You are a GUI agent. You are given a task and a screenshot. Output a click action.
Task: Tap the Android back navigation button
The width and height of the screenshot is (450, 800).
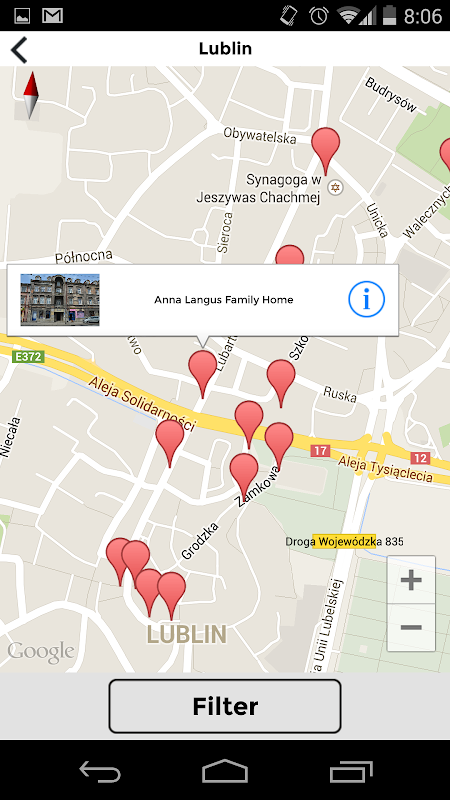click(x=100, y=771)
